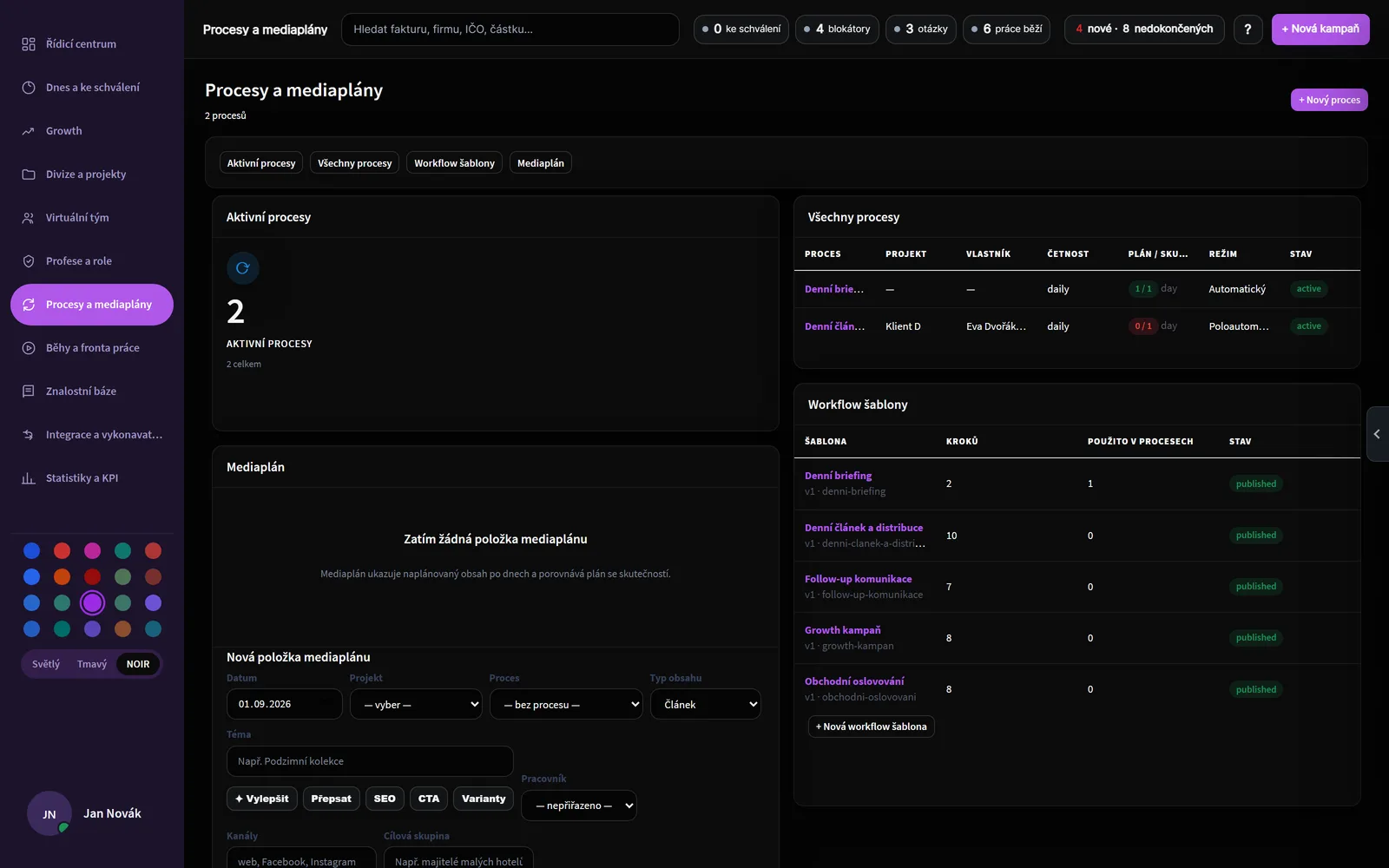Click the Téma input field
Screen dimensions: 1389x868
click(x=370, y=761)
